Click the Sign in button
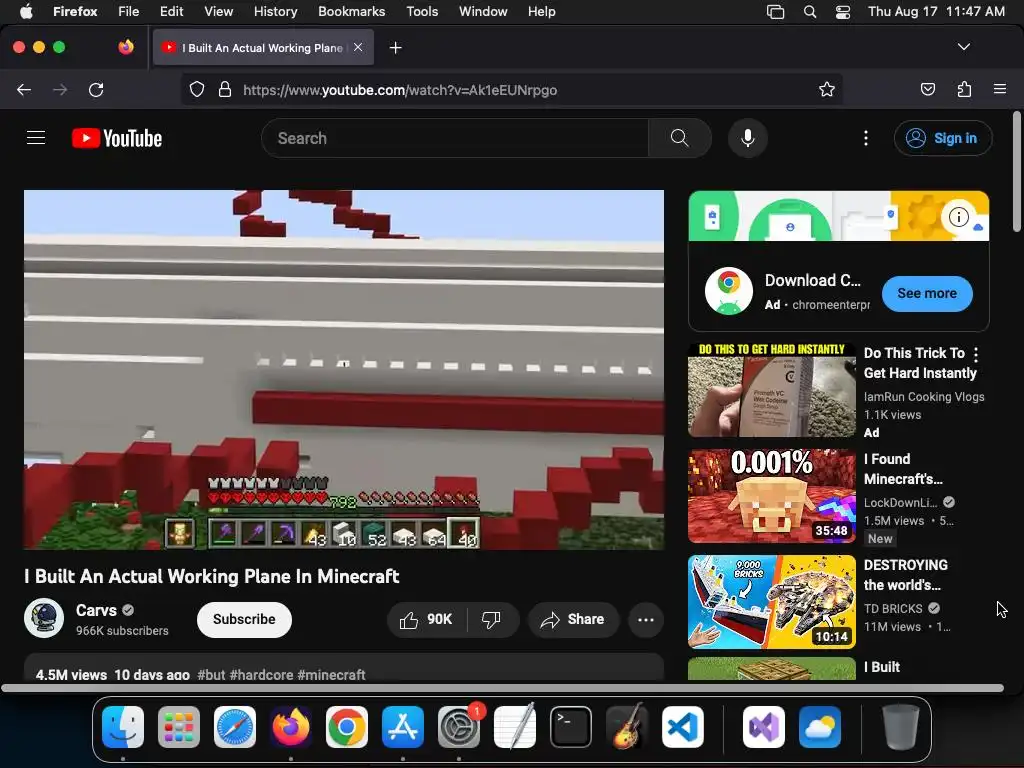Viewport: 1024px width, 768px height. pos(943,138)
